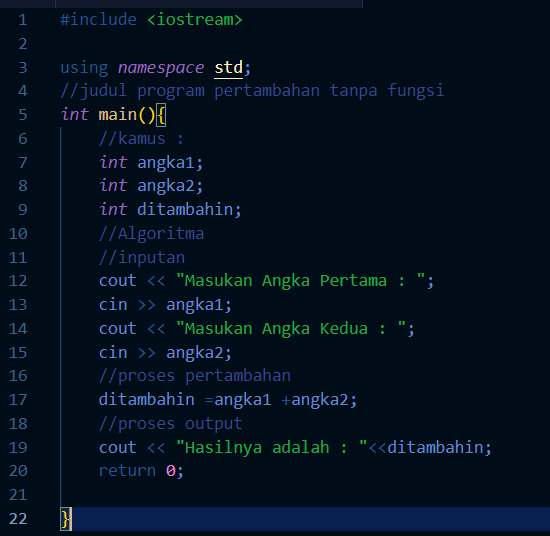Click the #include directive on line 1
550x536 pixels.
tap(98, 20)
